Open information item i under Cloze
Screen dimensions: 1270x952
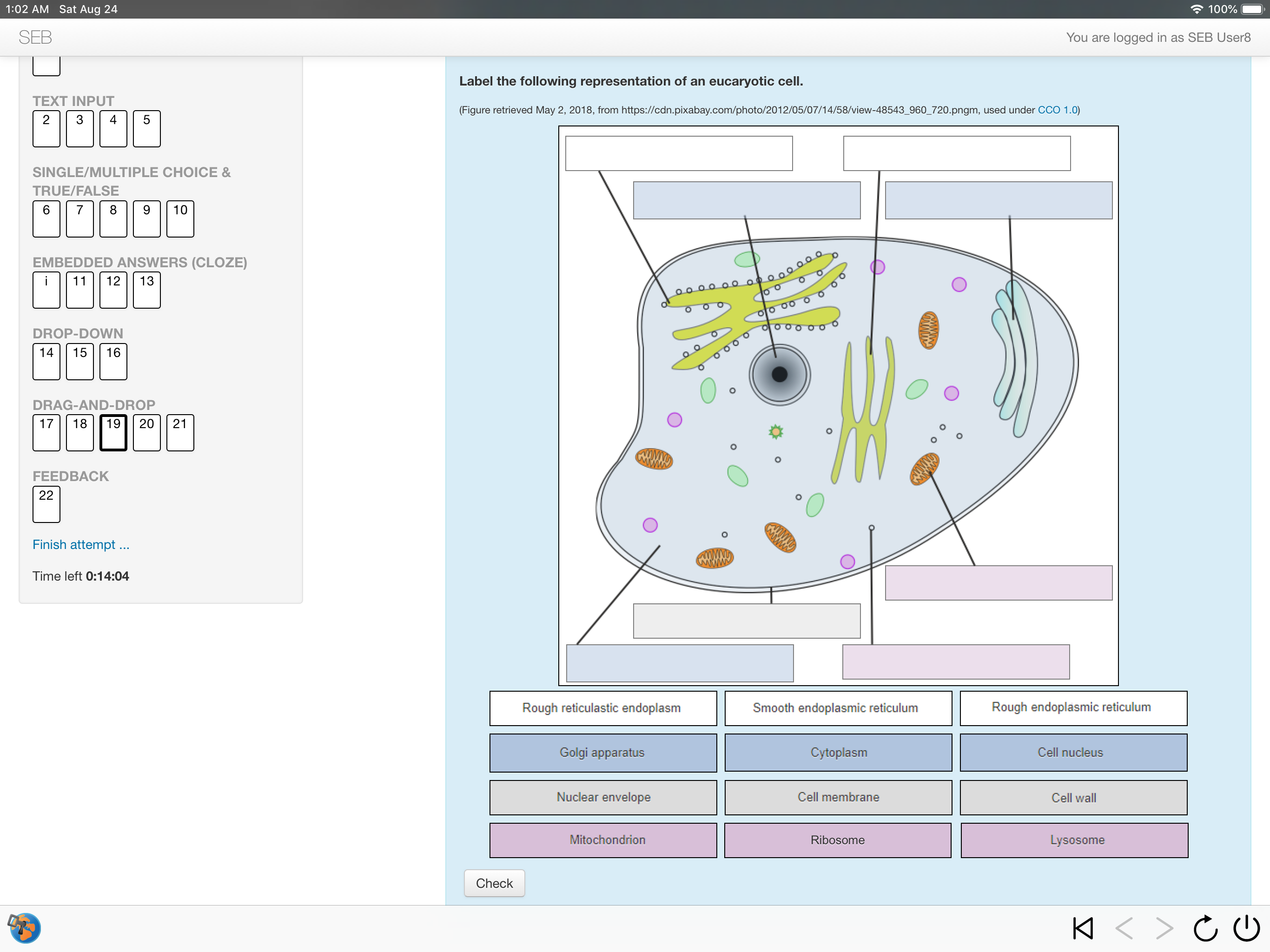(46, 290)
